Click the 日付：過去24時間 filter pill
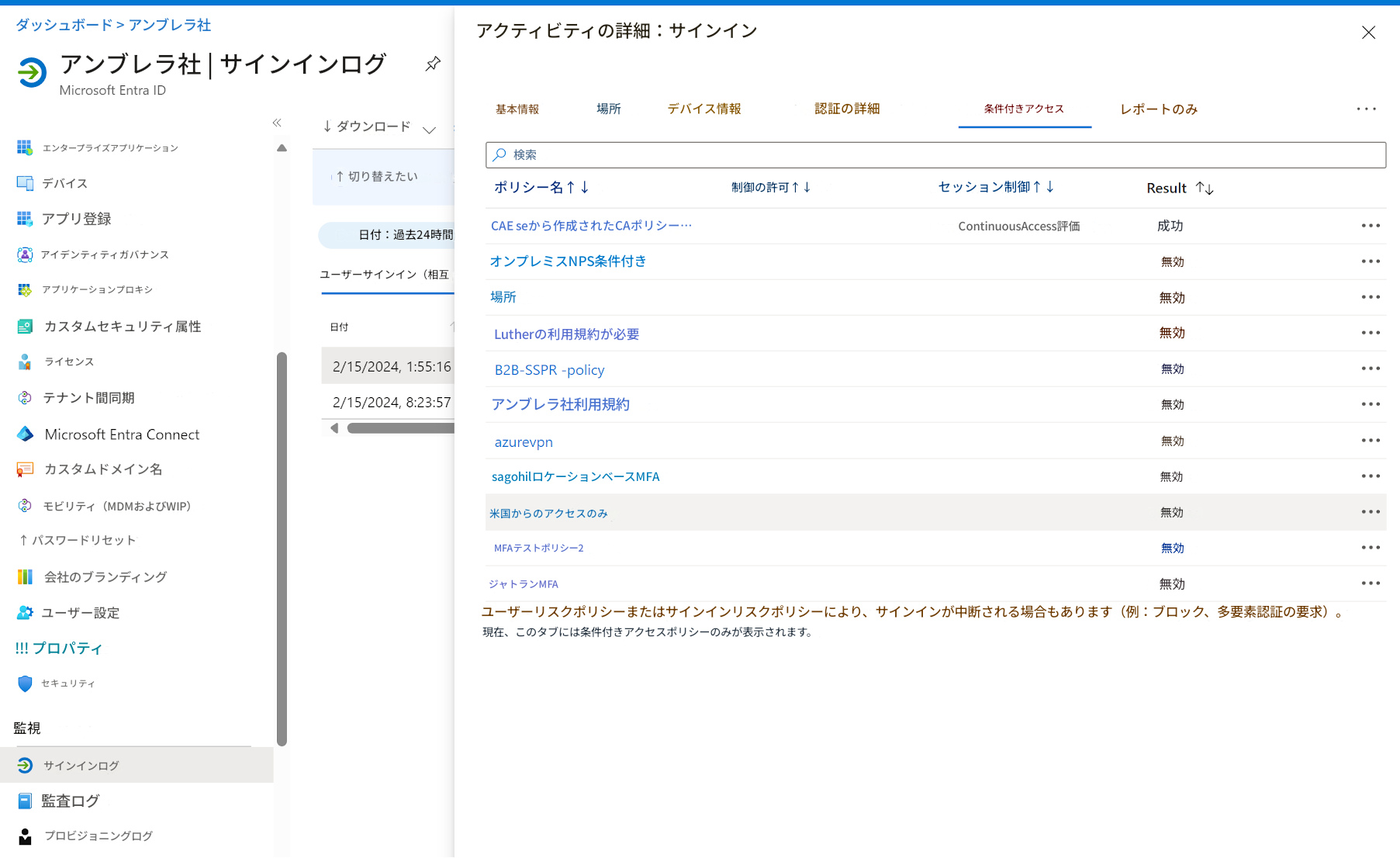The height and width of the screenshot is (858, 1400). click(386, 234)
